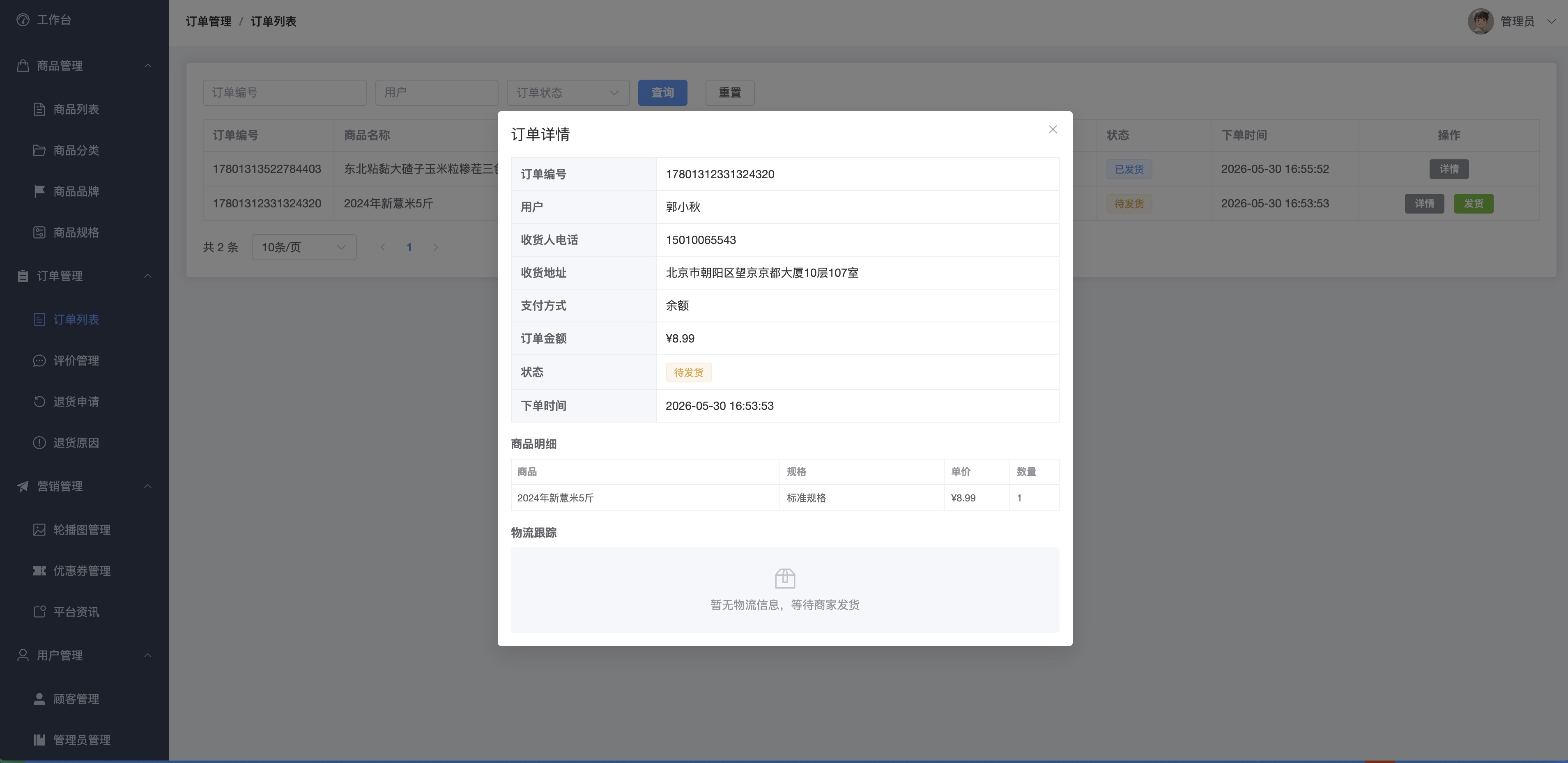Click the 商品列表 document icon
1568x763 pixels.
tap(39, 110)
